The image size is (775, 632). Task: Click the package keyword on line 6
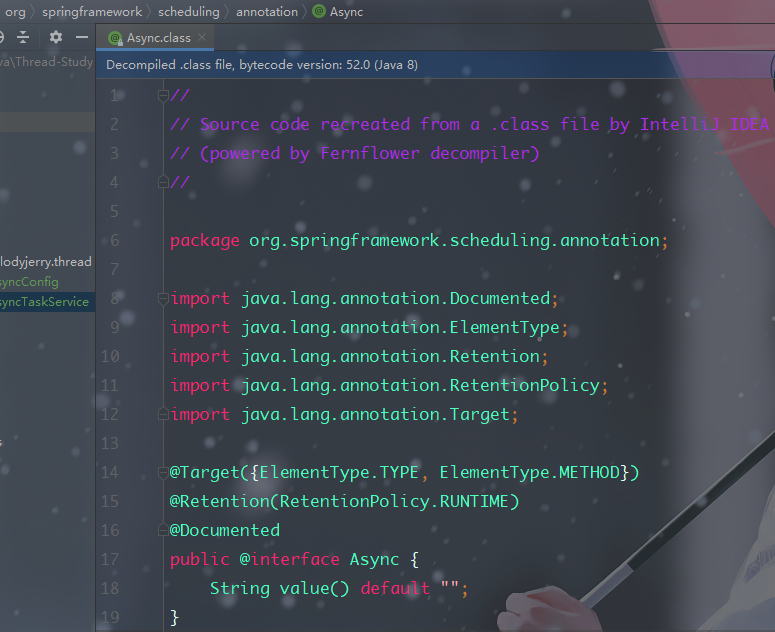tap(205, 241)
